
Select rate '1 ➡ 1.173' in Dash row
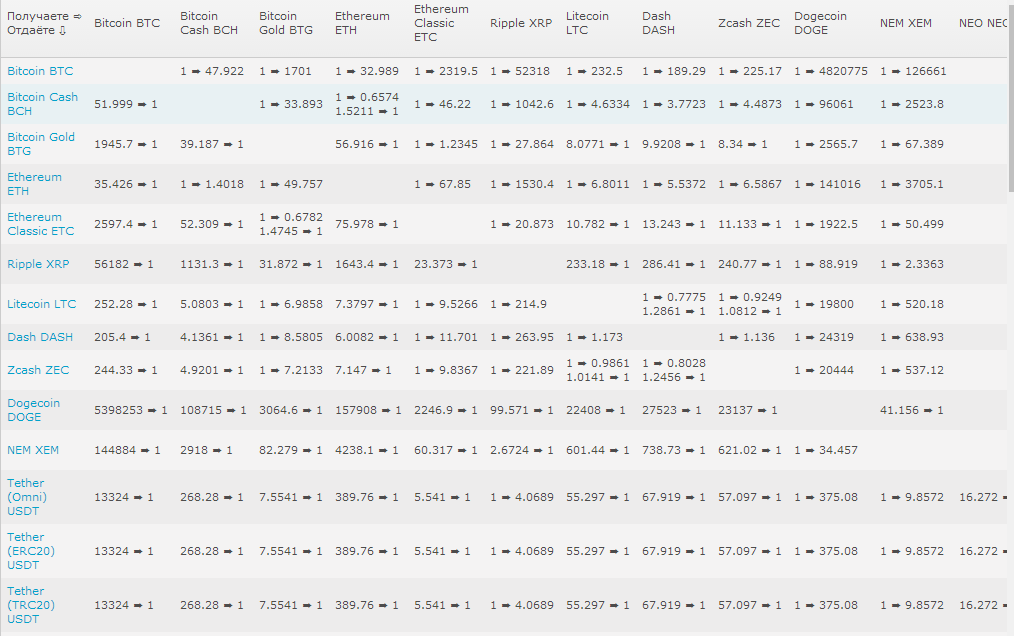point(595,337)
